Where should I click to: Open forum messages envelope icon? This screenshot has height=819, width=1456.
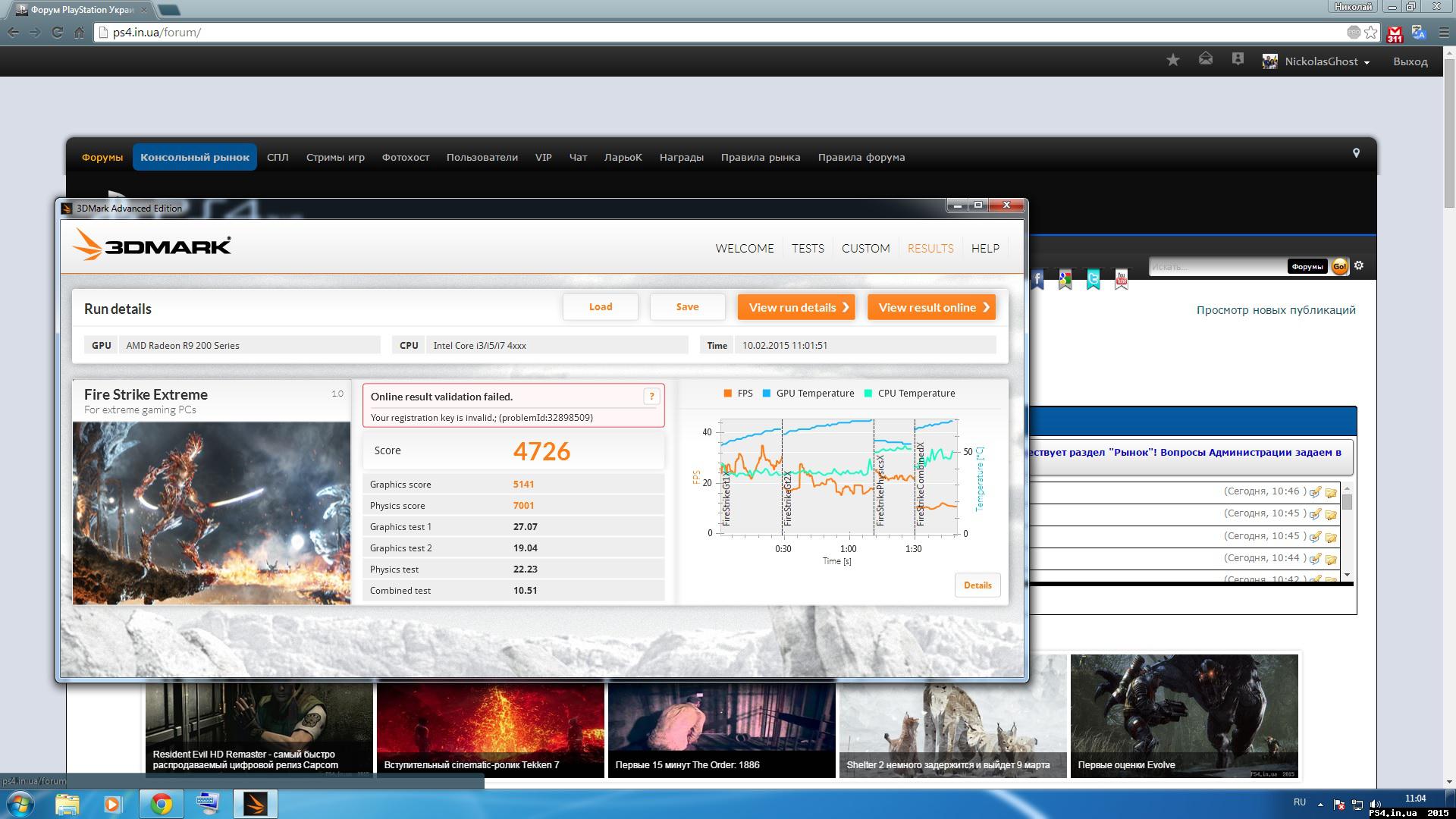click(1206, 59)
